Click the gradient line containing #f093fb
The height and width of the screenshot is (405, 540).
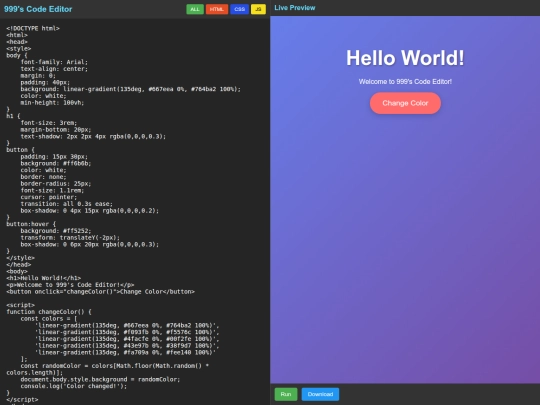point(127,332)
